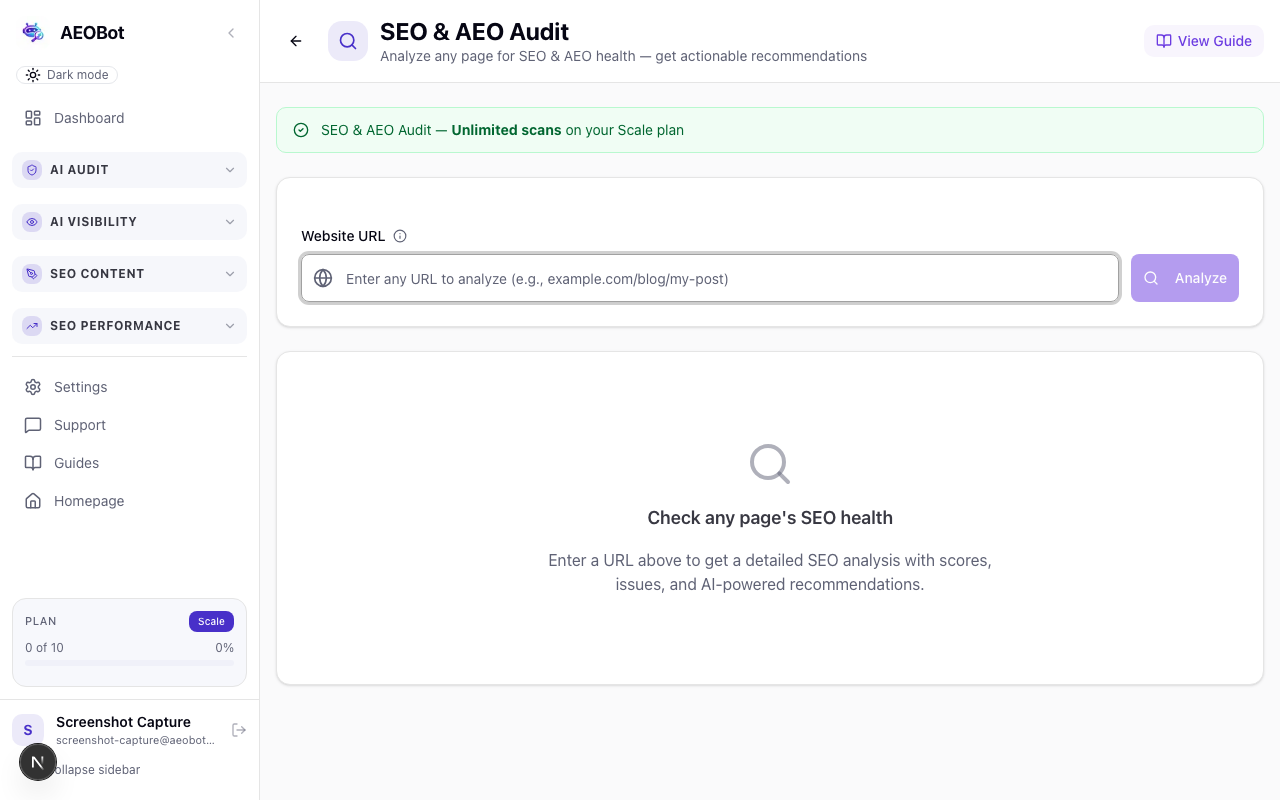Screen dimensions: 1280x800
Task: Click the '0 of 10' usage text
Action: coord(44,648)
